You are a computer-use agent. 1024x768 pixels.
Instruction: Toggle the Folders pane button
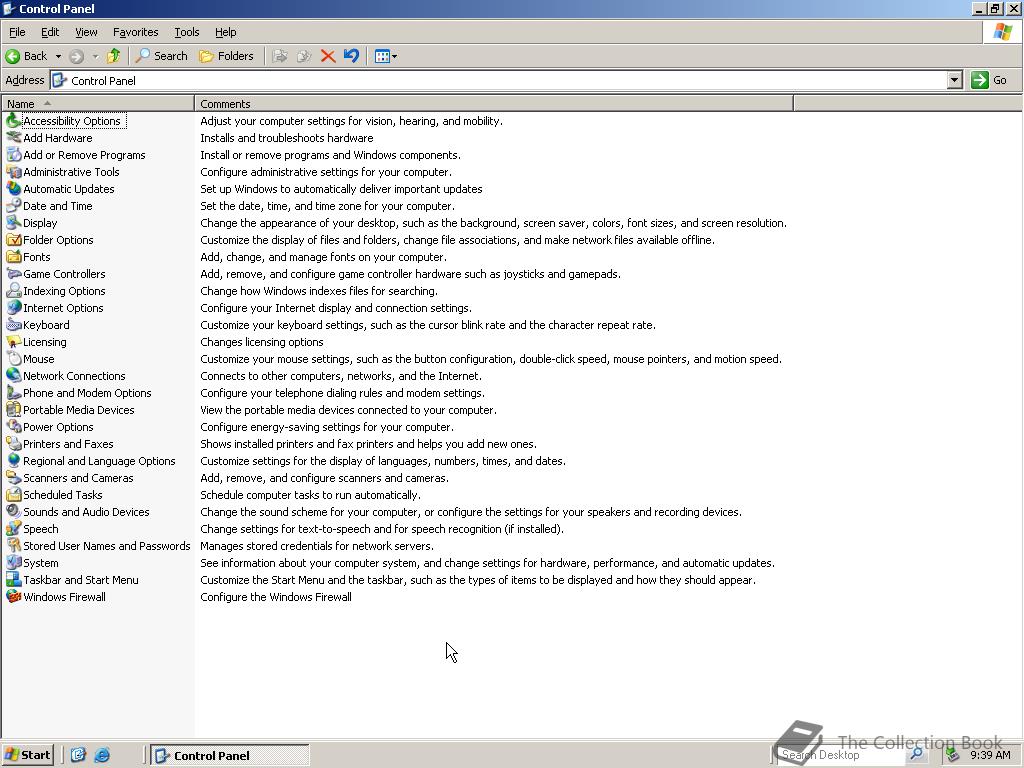coord(227,56)
